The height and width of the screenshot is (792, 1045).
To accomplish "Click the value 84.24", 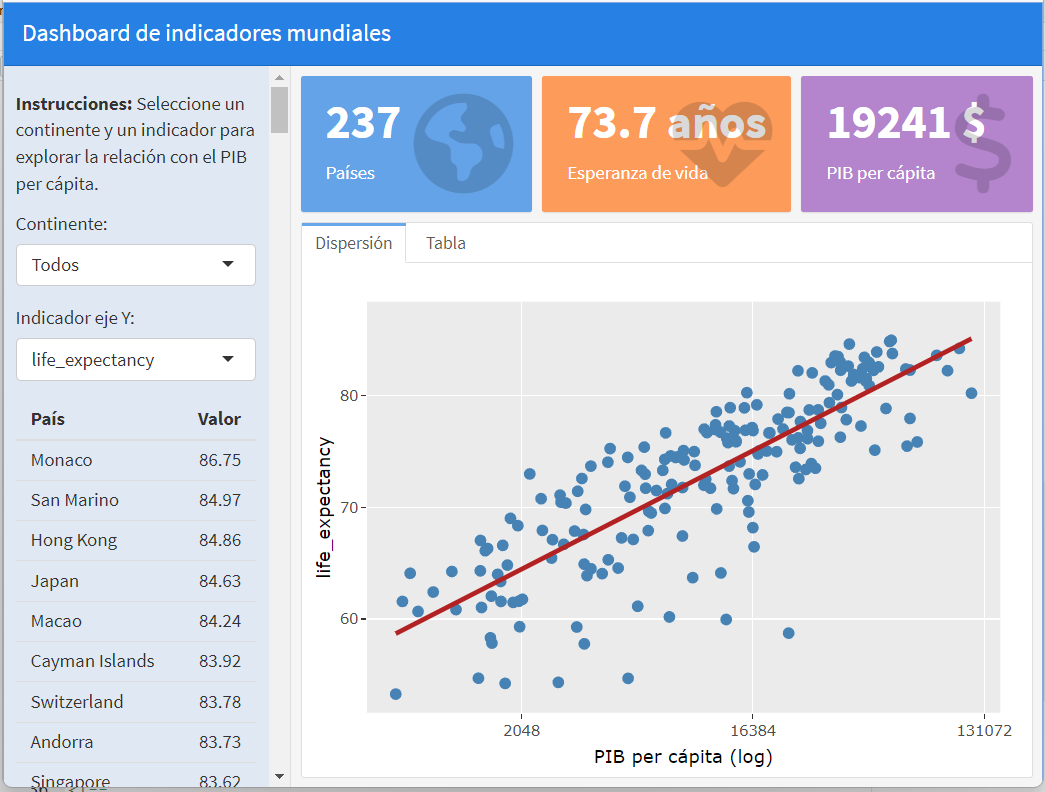I will tap(220, 621).
